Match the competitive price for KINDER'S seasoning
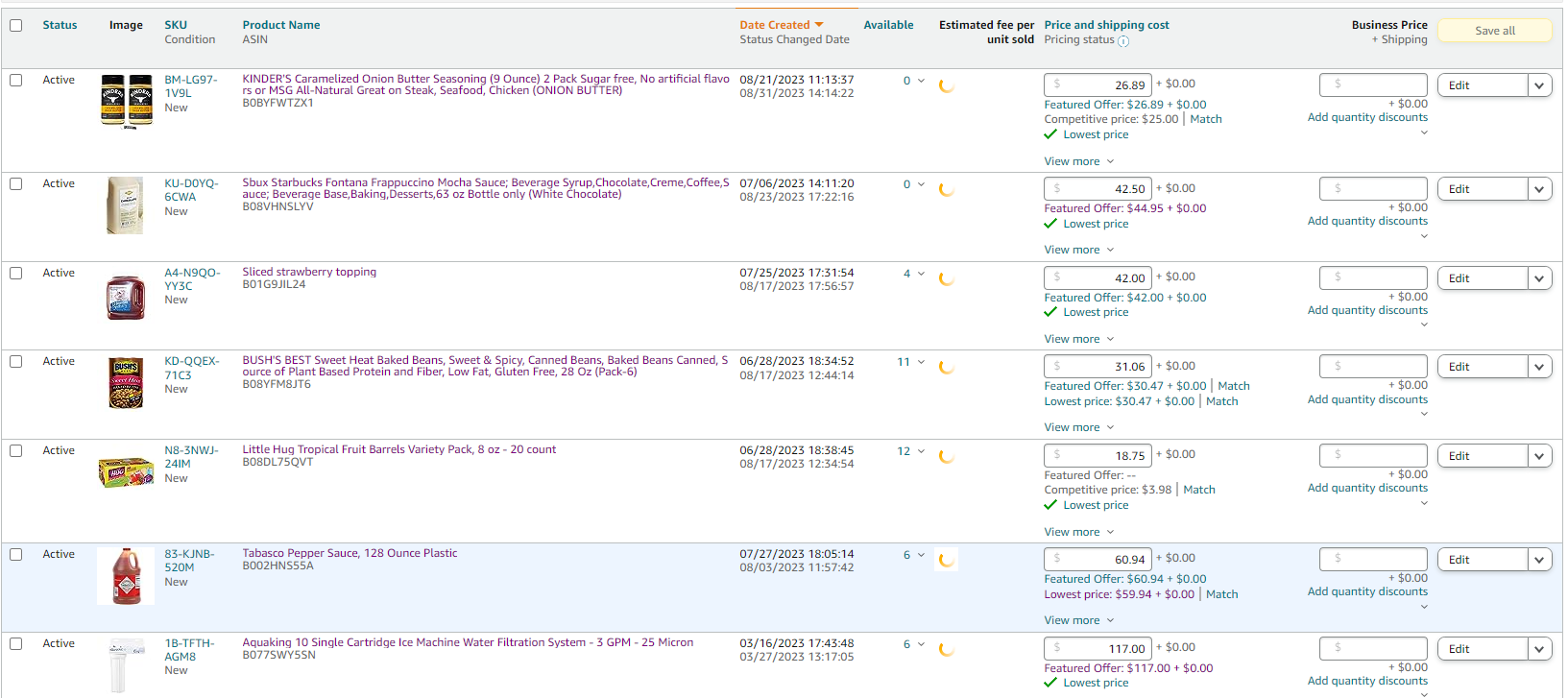Viewport: 1568px width, 698px height. click(1206, 119)
